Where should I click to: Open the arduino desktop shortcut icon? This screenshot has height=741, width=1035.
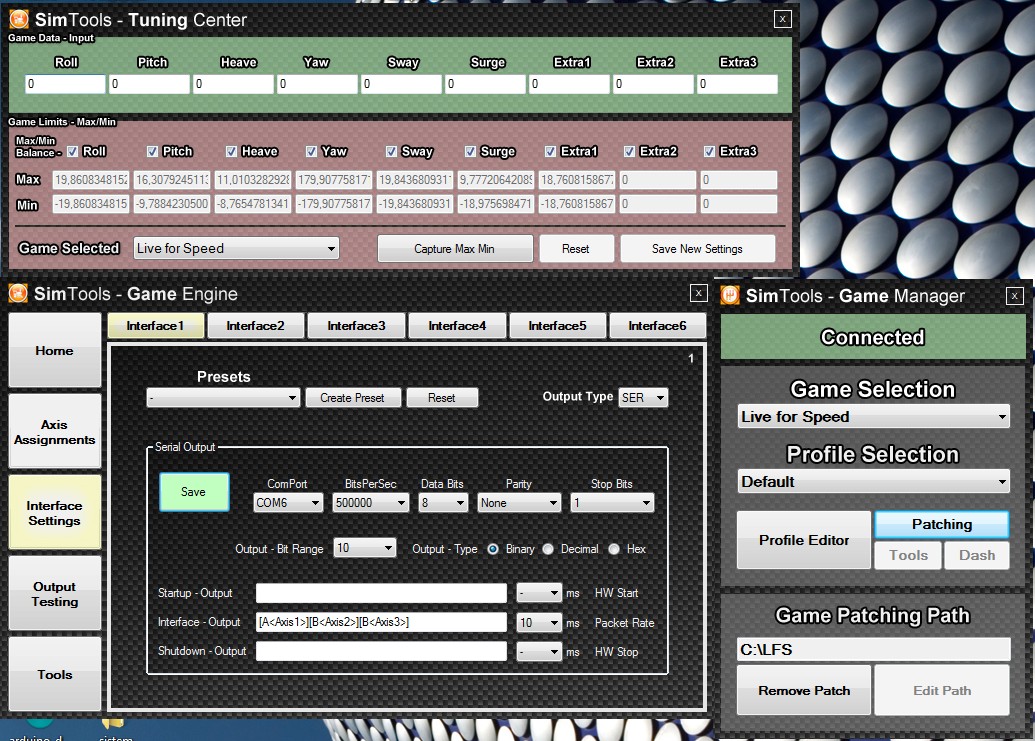tap(40, 725)
